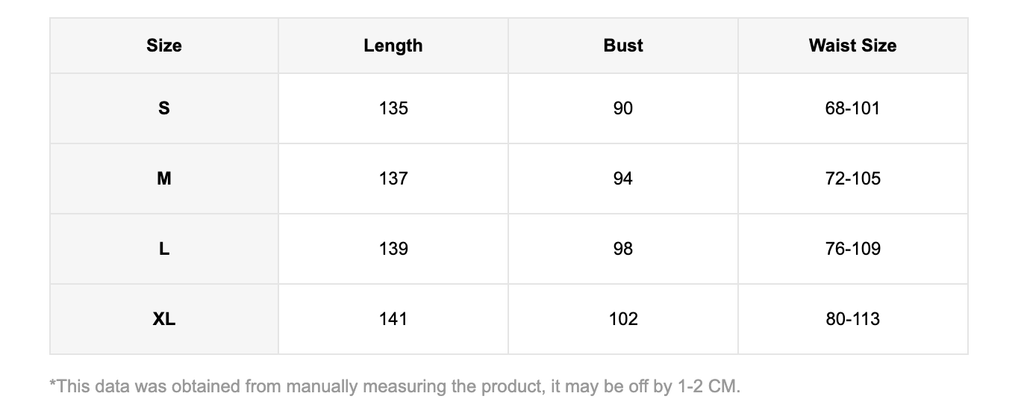The height and width of the screenshot is (405, 1024).
Task: Click the Length column header
Action: pyautogui.click(x=393, y=46)
